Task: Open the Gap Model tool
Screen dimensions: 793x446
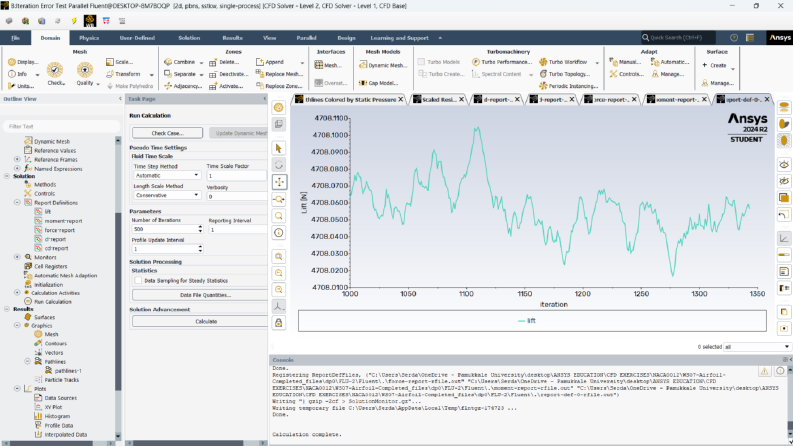Action: [x=379, y=83]
